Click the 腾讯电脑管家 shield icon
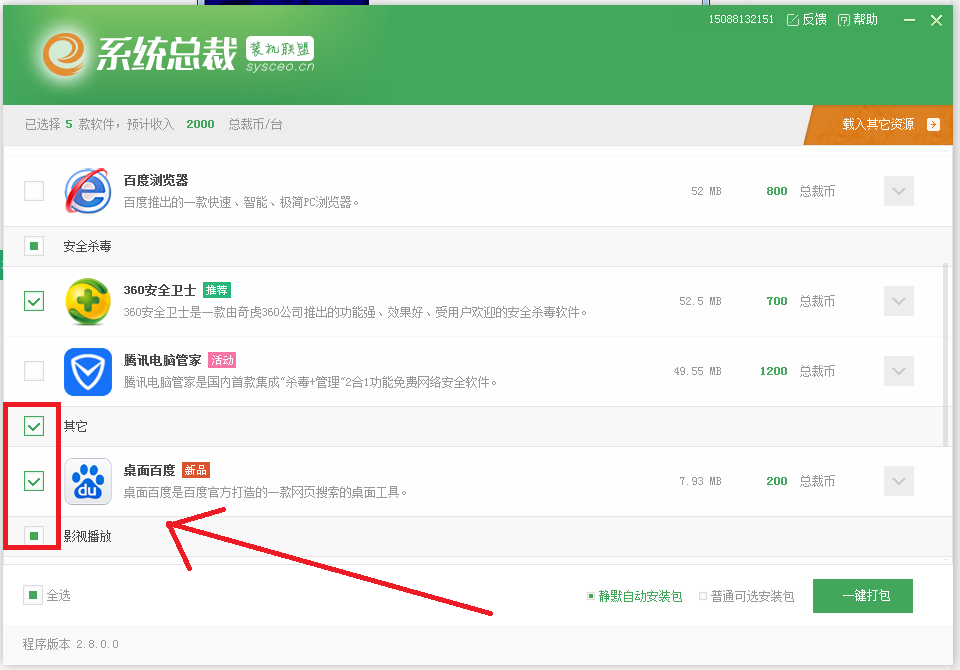 (88, 371)
